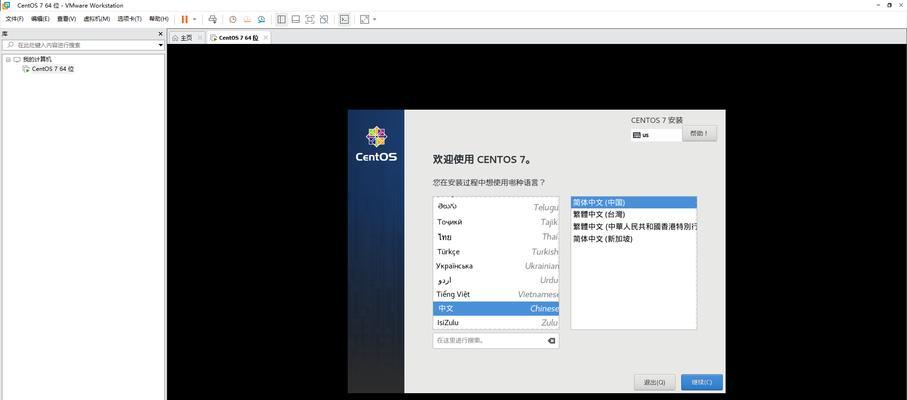907x400 pixels.
Task: Open the 编辑(E) menu
Action: click(x=40, y=19)
